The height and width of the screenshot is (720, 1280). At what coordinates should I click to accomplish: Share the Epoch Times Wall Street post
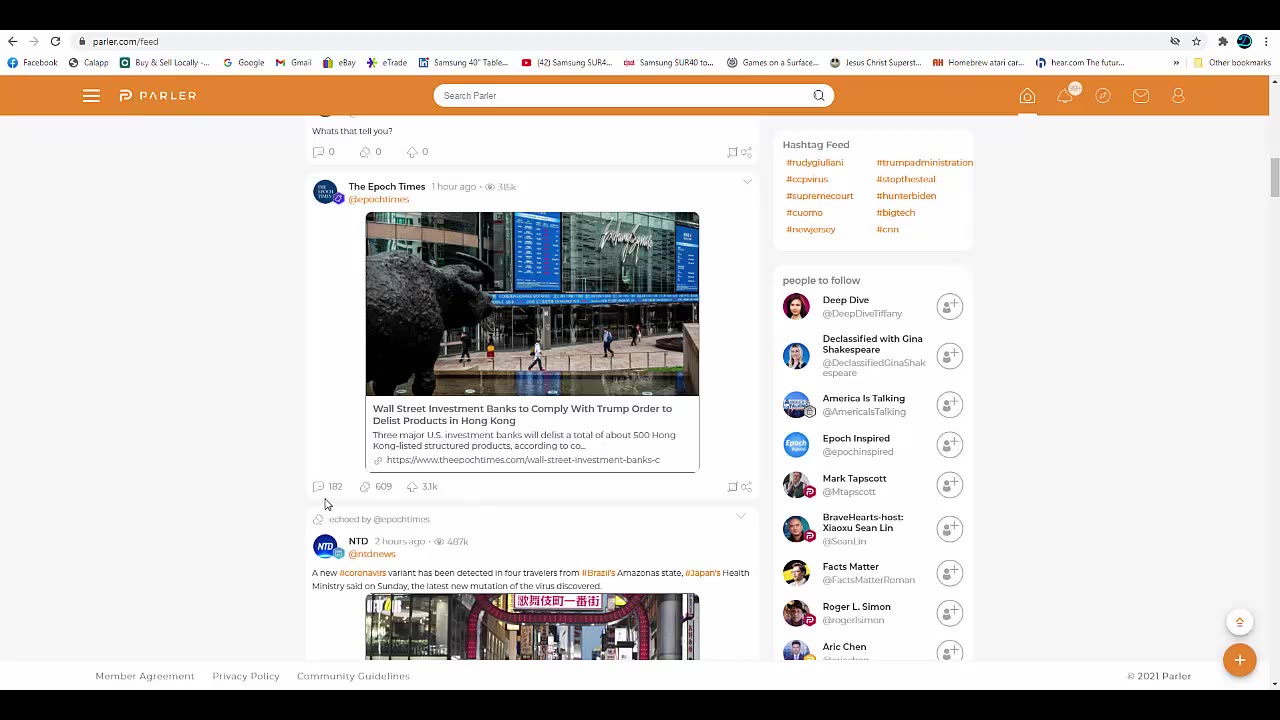[746, 487]
